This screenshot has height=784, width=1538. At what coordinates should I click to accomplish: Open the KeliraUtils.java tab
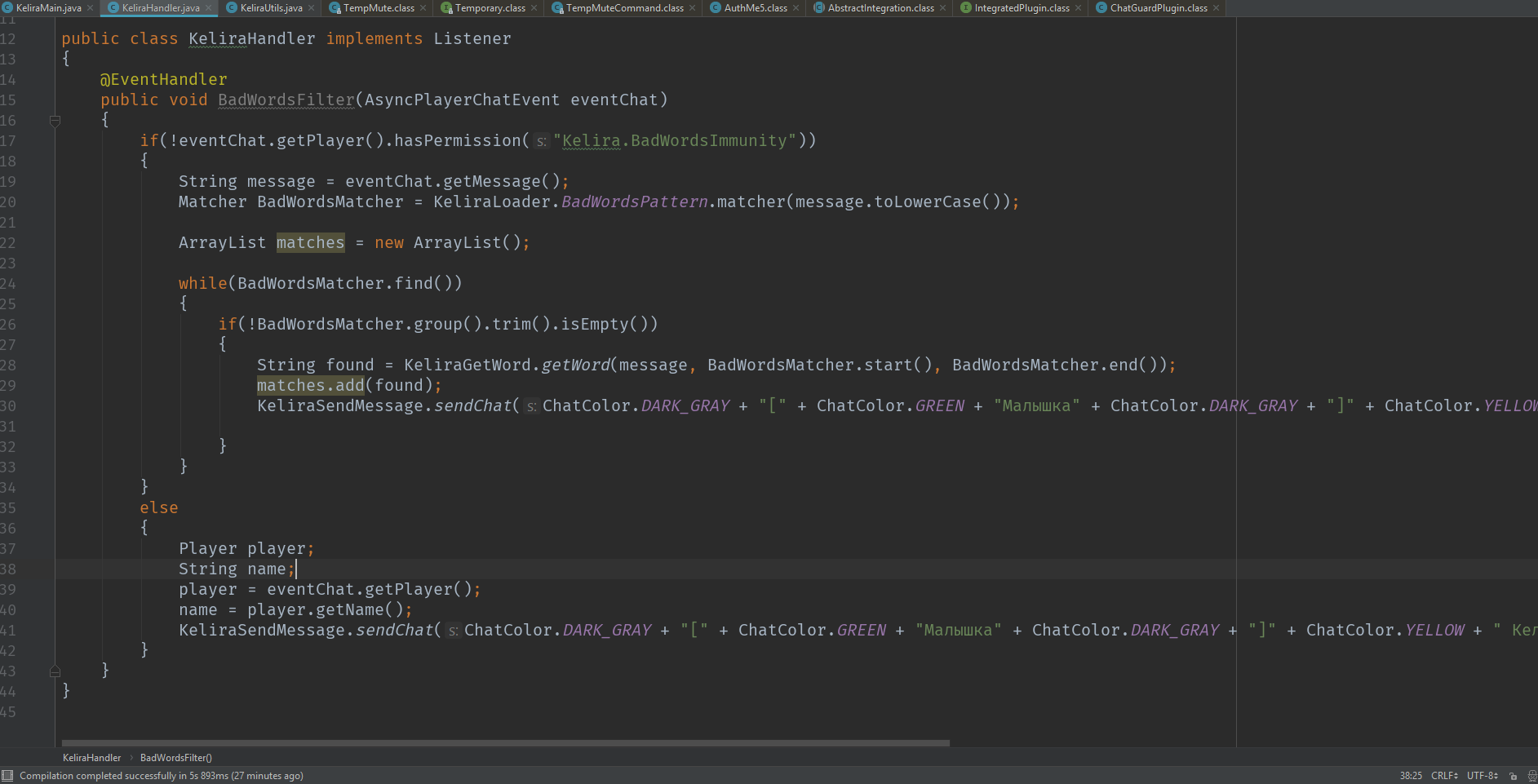pyautogui.click(x=271, y=8)
